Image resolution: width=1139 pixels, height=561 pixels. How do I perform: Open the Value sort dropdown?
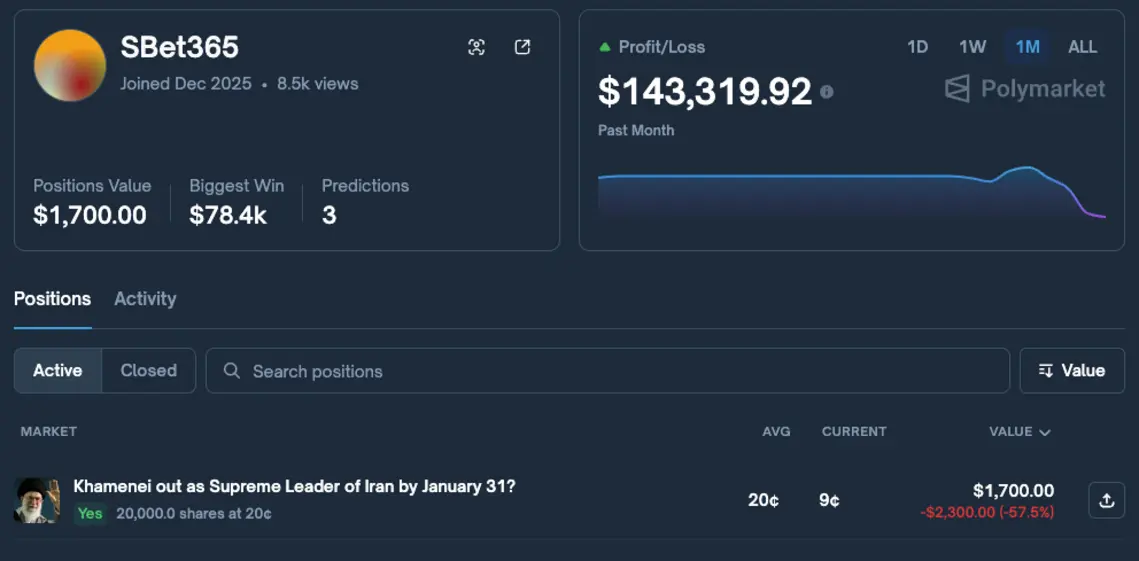pos(1072,371)
